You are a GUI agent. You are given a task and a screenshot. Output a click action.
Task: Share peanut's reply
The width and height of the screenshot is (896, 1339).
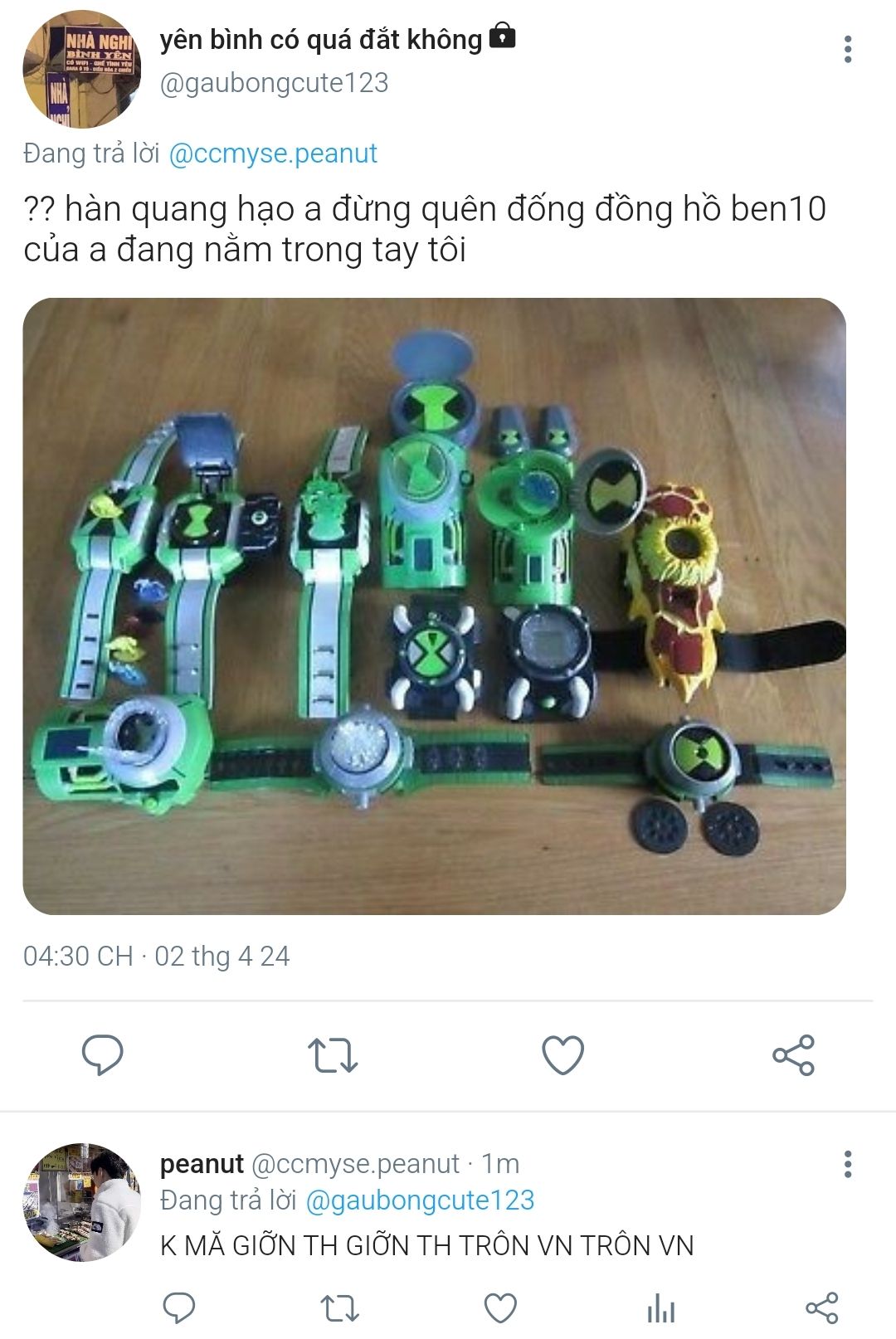[822, 1308]
